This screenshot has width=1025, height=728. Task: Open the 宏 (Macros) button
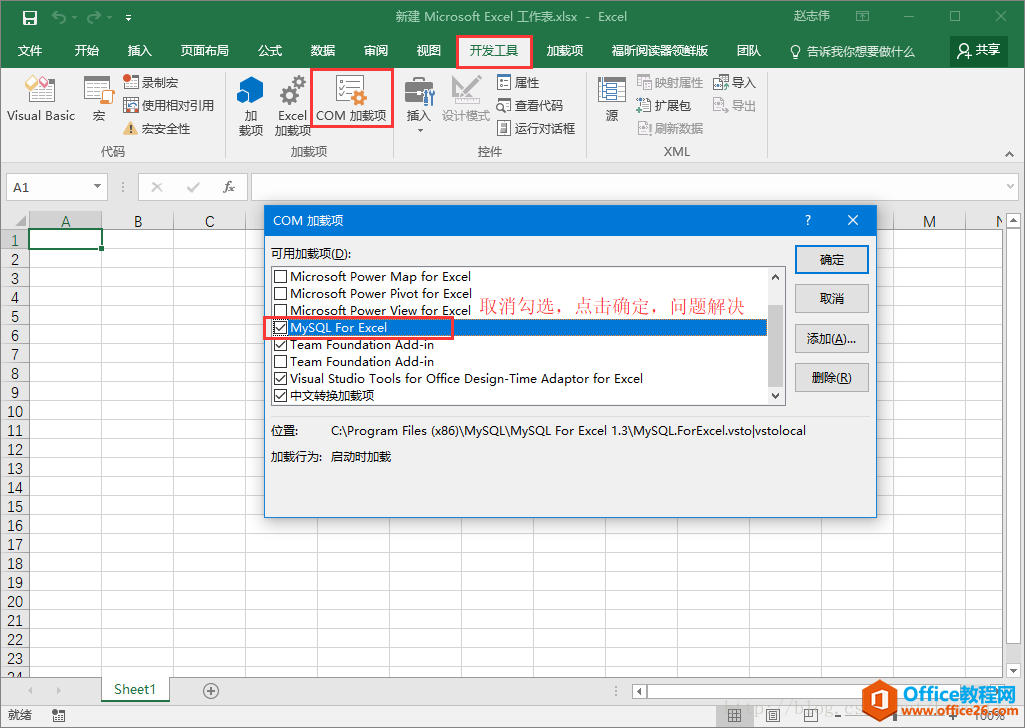[99, 99]
